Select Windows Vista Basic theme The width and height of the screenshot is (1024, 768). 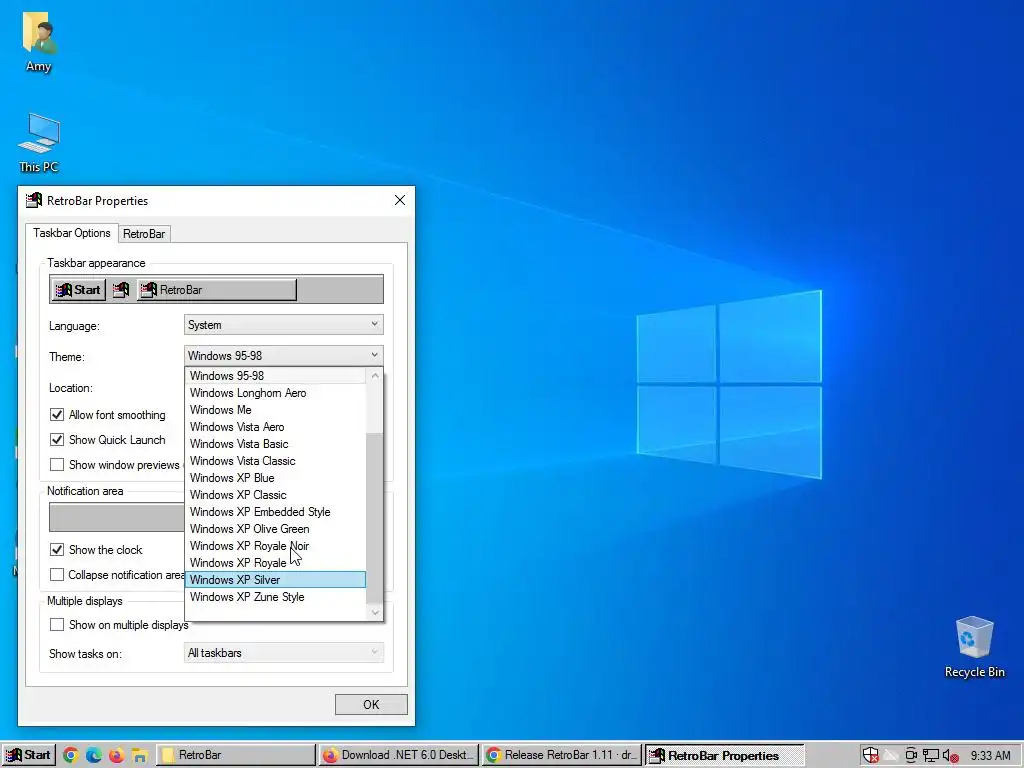pyautogui.click(x=276, y=443)
